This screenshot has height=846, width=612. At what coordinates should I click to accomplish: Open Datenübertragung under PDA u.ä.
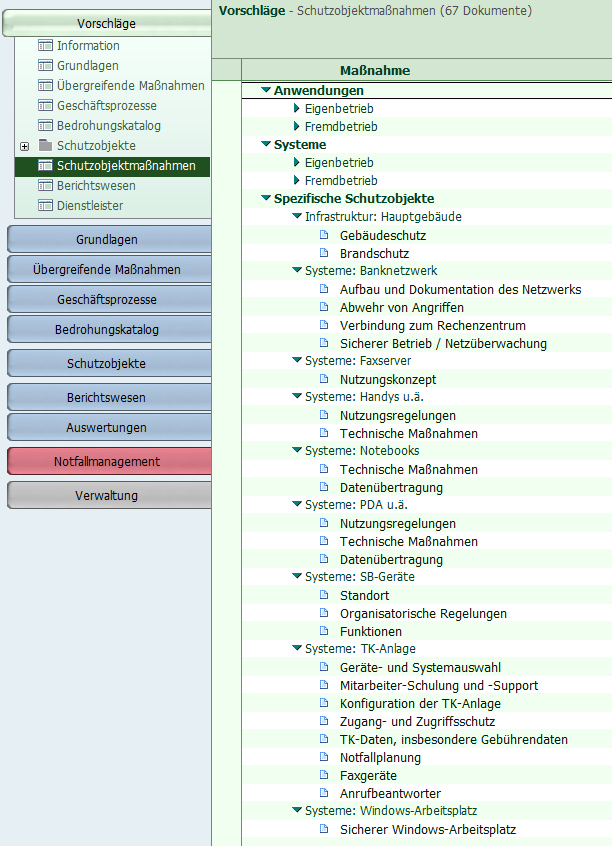[x=391, y=560]
